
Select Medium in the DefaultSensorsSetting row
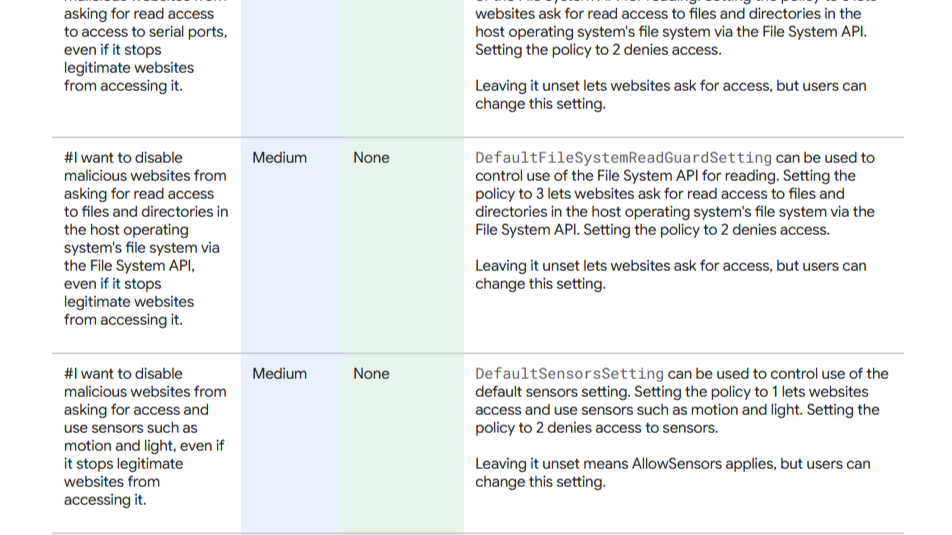pyautogui.click(x=279, y=374)
